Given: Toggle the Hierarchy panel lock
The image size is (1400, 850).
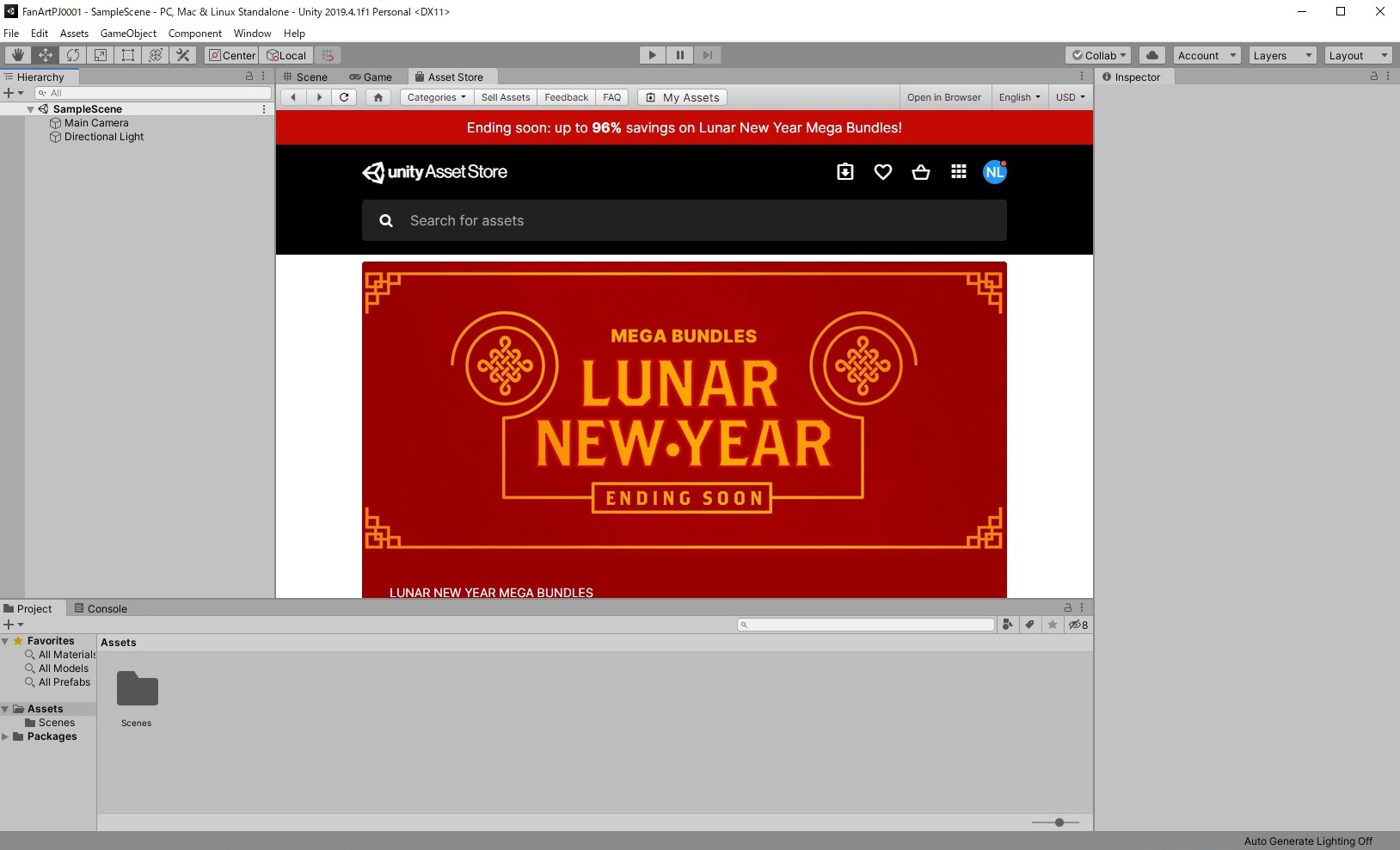Looking at the screenshot, I should tap(249, 77).
